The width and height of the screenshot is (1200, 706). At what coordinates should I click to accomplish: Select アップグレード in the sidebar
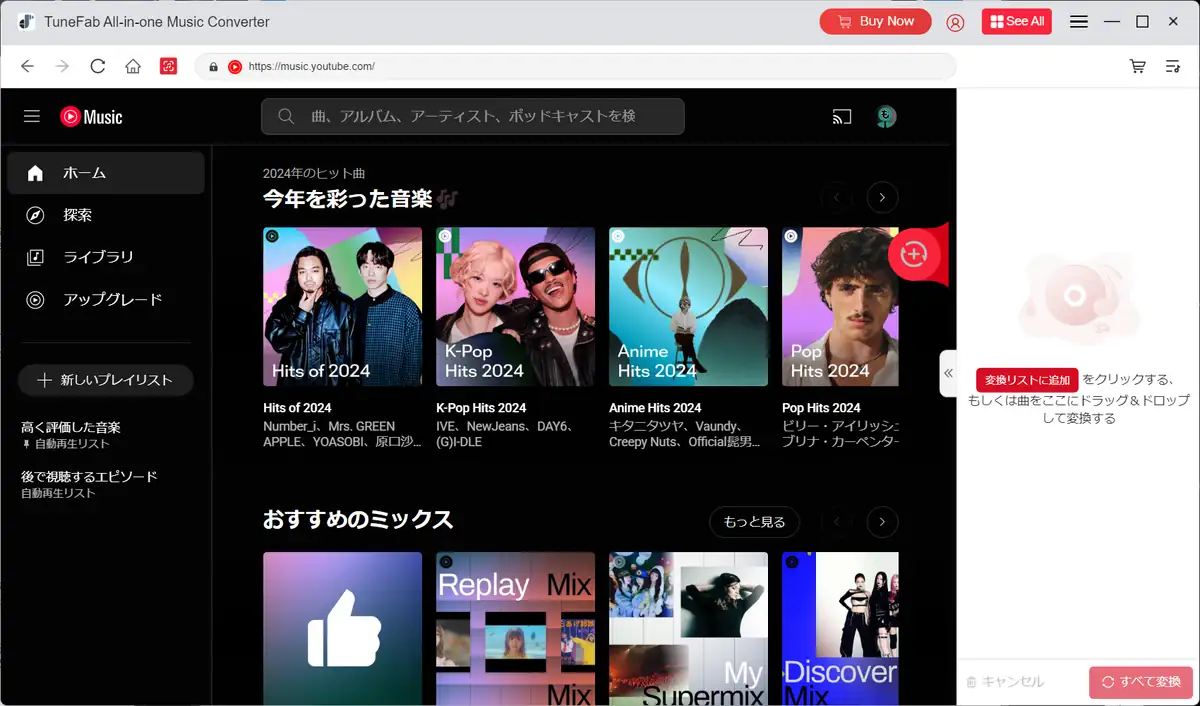coord(105,299)
